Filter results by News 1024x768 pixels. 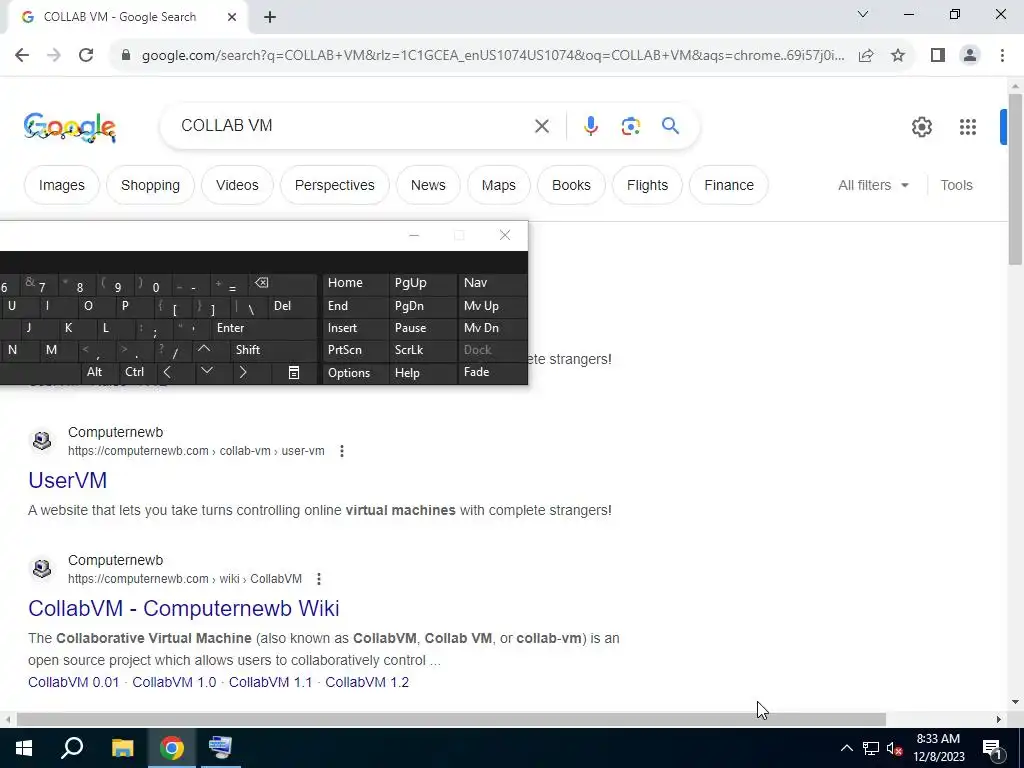(428, 185)
